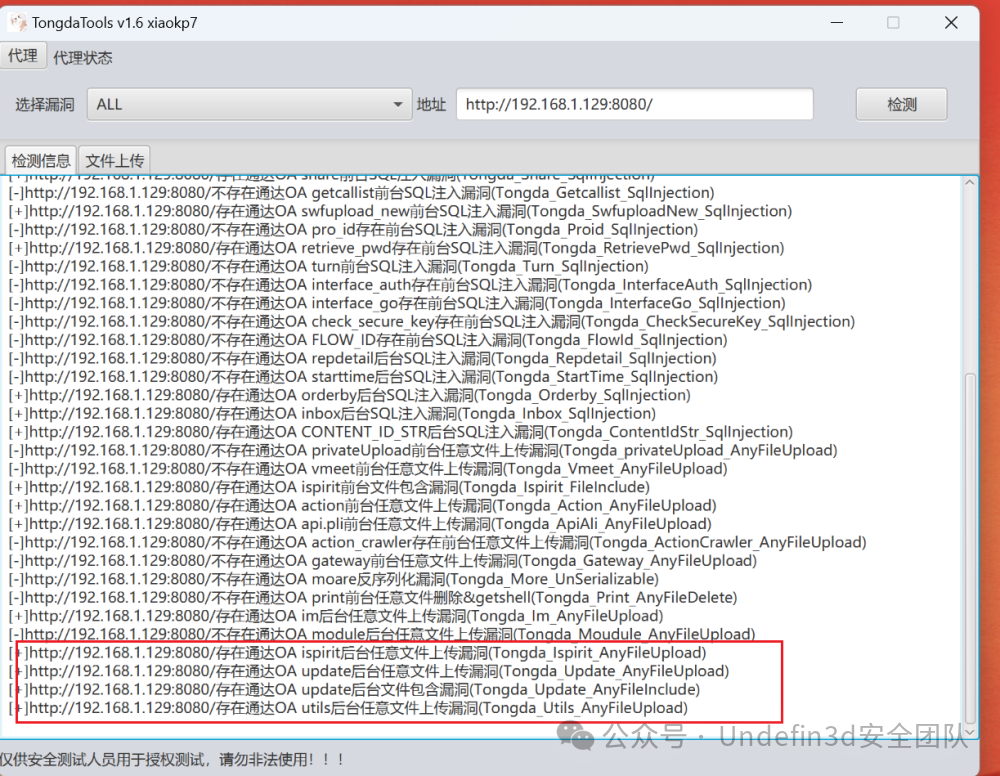Select the Tongda_Gateway_AnyFileUpload result line
Image resolution: width=1000 pixels, height=776 pixels.
tap(383, 561)
